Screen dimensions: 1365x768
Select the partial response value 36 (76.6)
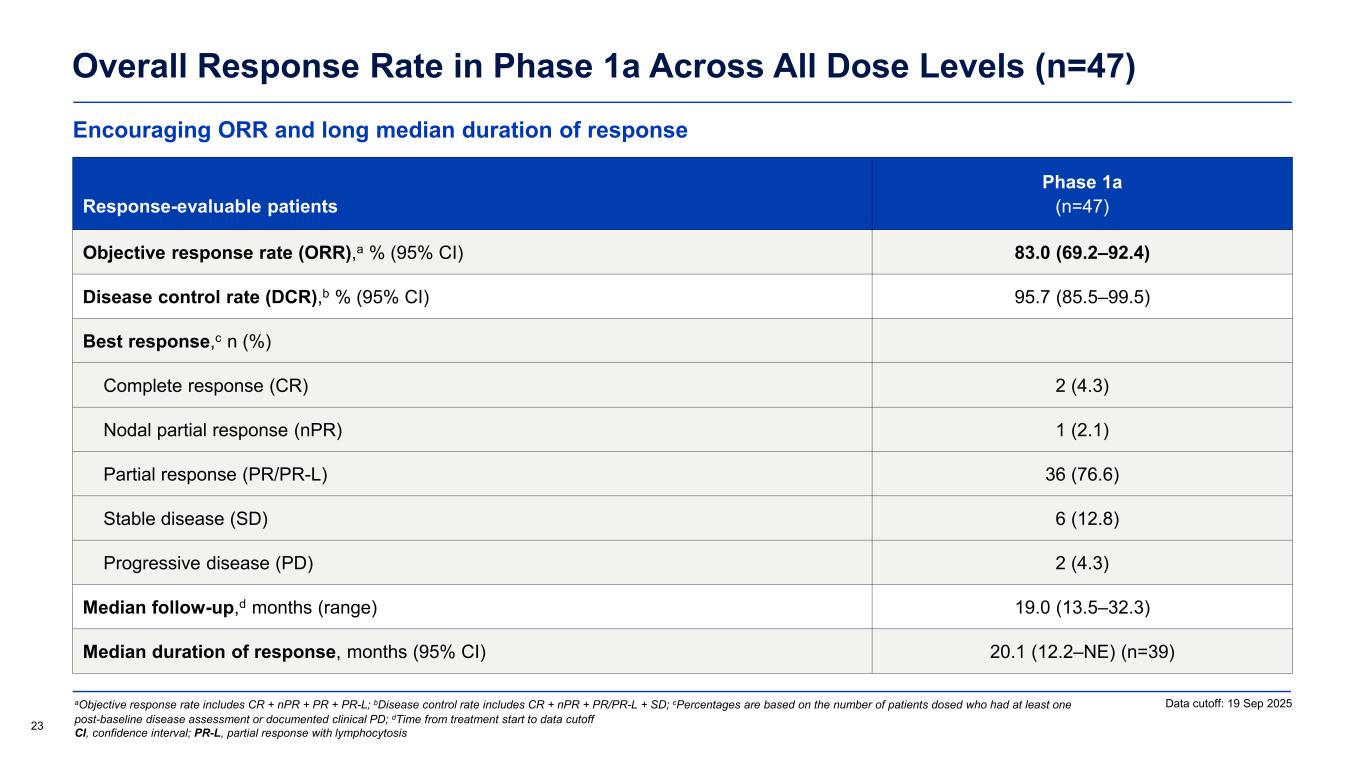tap(1082, 474)
